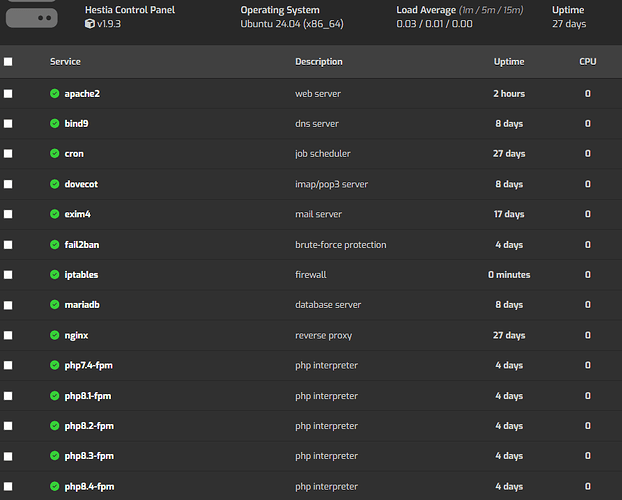
Task: Click the green status icon for exim4
Action: tap(55, 214)
